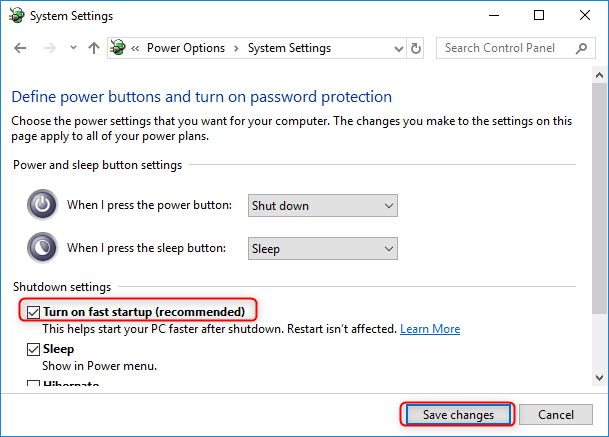Toggle Turn on fast startup checkbox
The image size is (609, 437).
coord(35,312)
